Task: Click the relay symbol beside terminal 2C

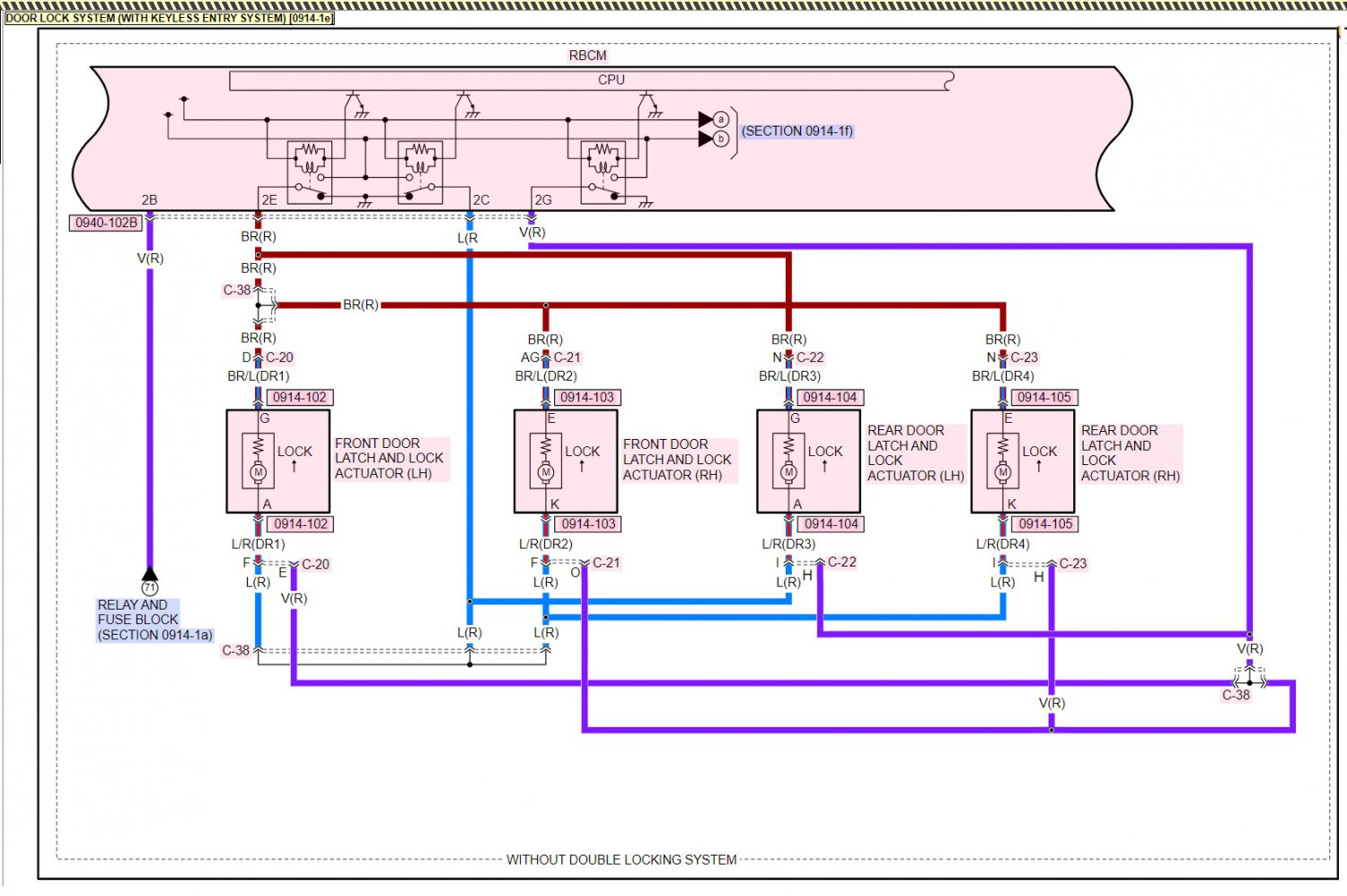Action: pos(420,172)
